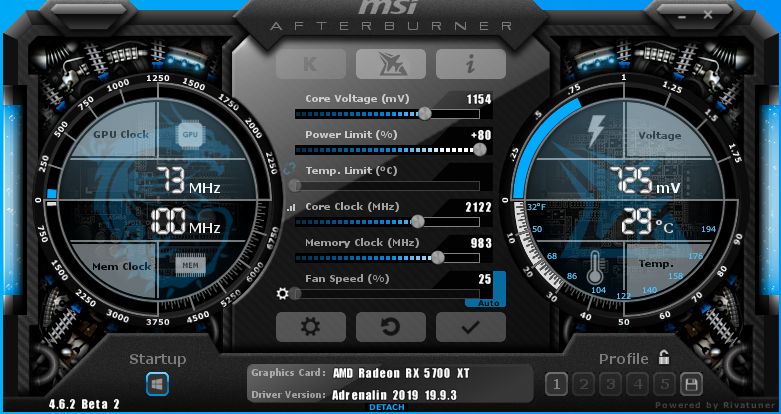The width and height of the screenshot is (781, 414).
Task: Click the fan speed gear icon
Action: (x=282, y=294)
